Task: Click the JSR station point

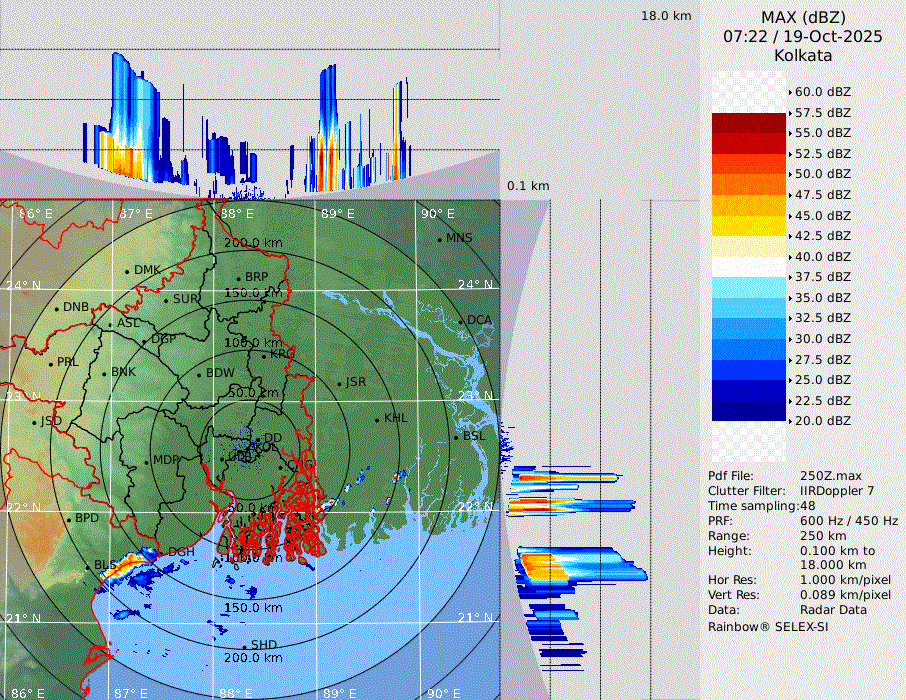Action: (338, 383)
